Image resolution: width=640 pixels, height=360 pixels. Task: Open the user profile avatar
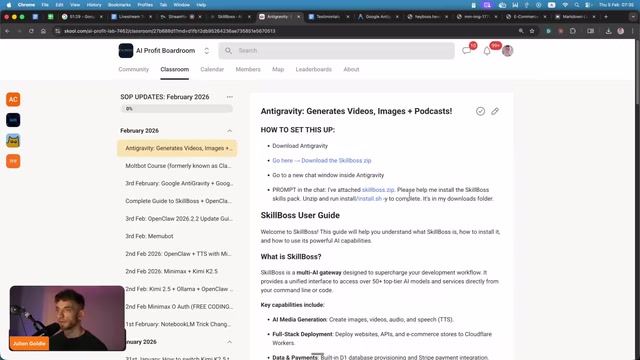tap(507, 51)
